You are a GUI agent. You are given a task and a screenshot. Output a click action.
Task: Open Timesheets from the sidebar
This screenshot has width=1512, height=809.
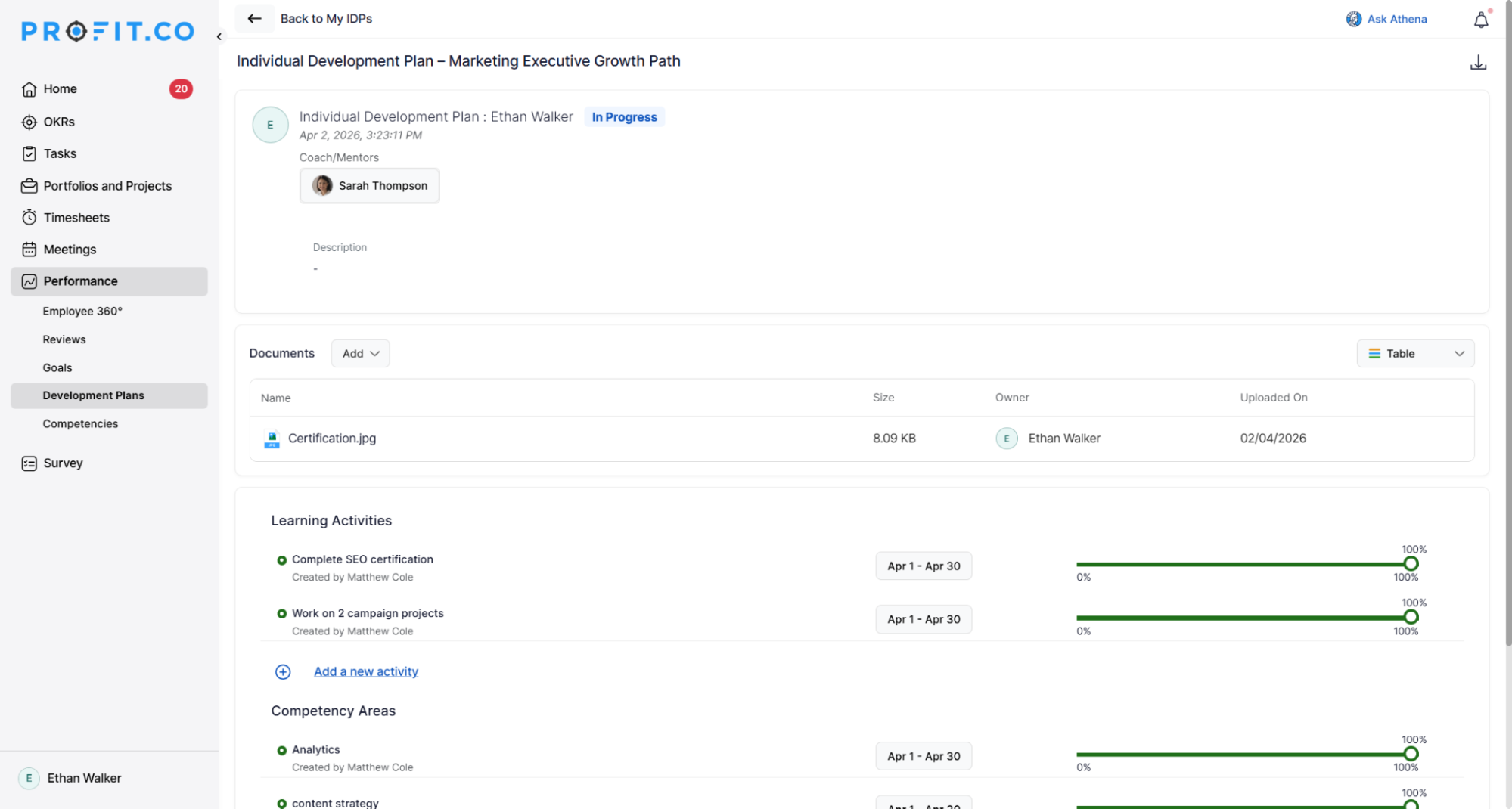click(76, 218)
